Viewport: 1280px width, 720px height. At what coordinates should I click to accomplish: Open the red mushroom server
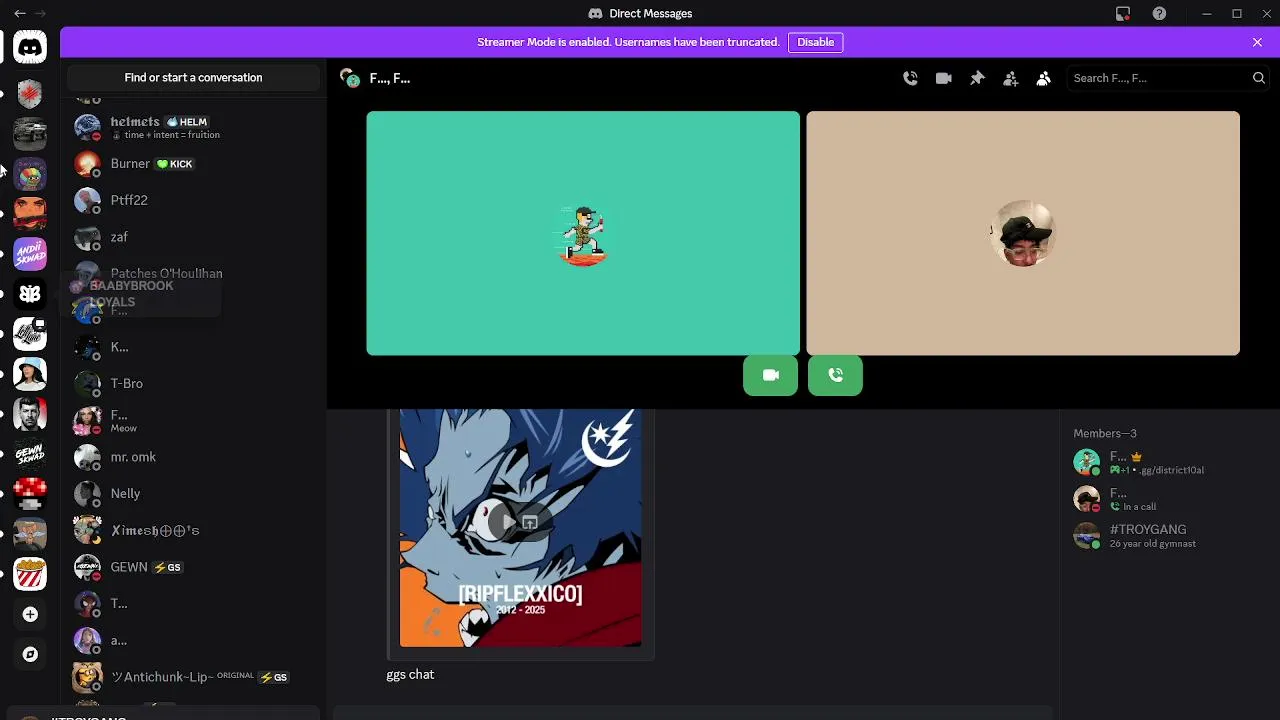click(30, 494)
